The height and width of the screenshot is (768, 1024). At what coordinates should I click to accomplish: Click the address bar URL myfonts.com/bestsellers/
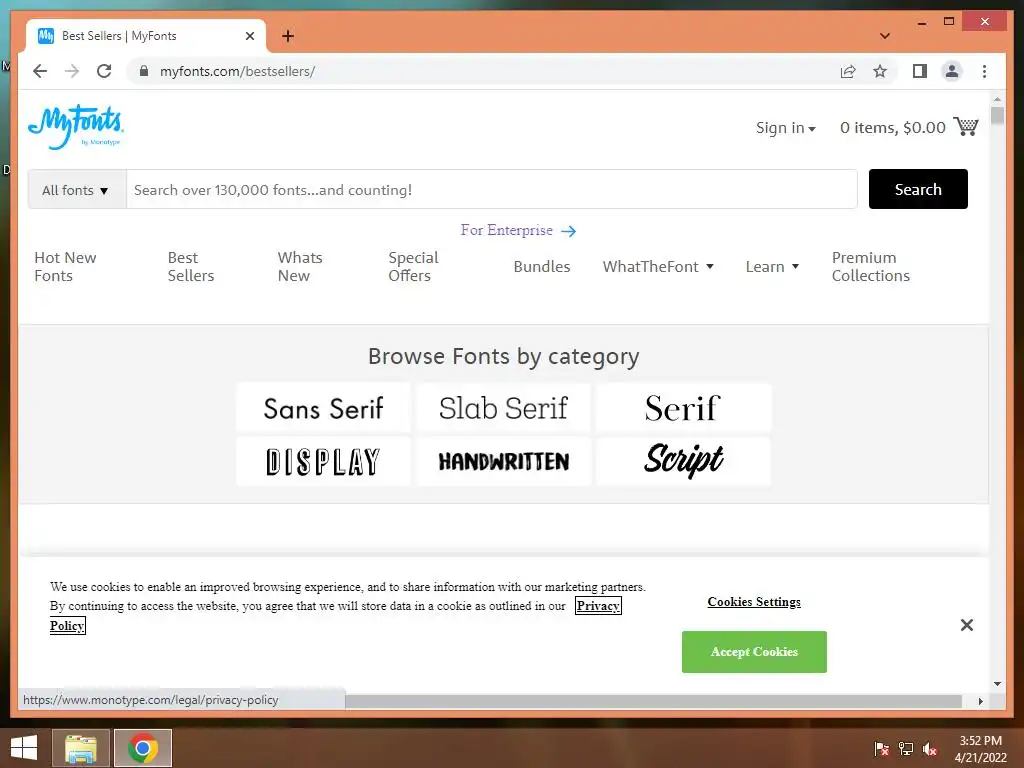click(x=237, y=71)
